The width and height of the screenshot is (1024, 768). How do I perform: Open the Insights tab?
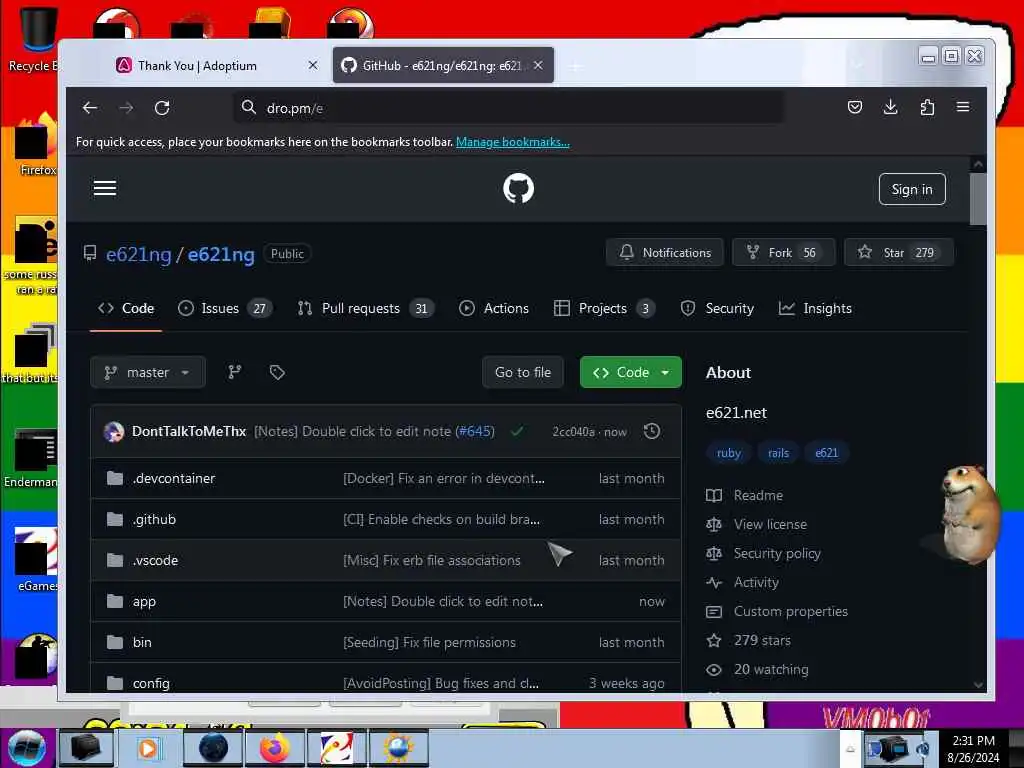(815, 308)
